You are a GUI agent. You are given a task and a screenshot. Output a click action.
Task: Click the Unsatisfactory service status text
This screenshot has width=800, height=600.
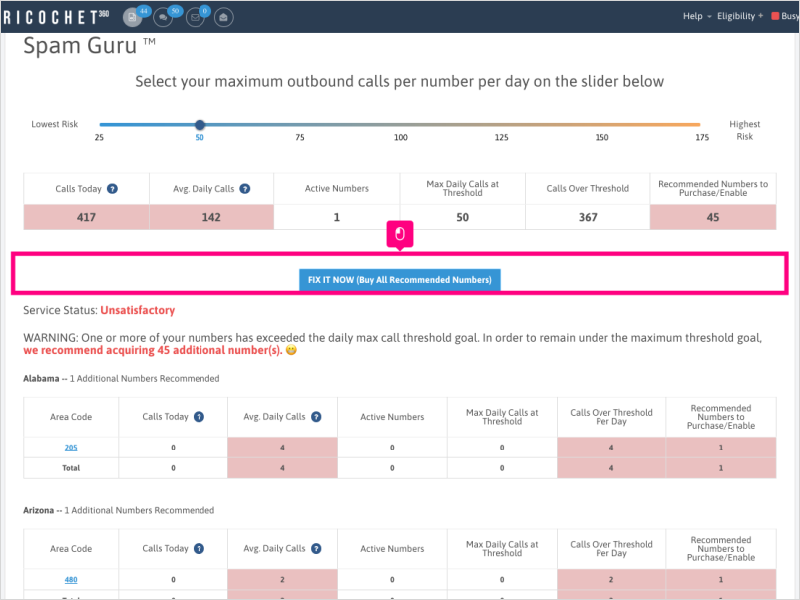tap(138, 310)
